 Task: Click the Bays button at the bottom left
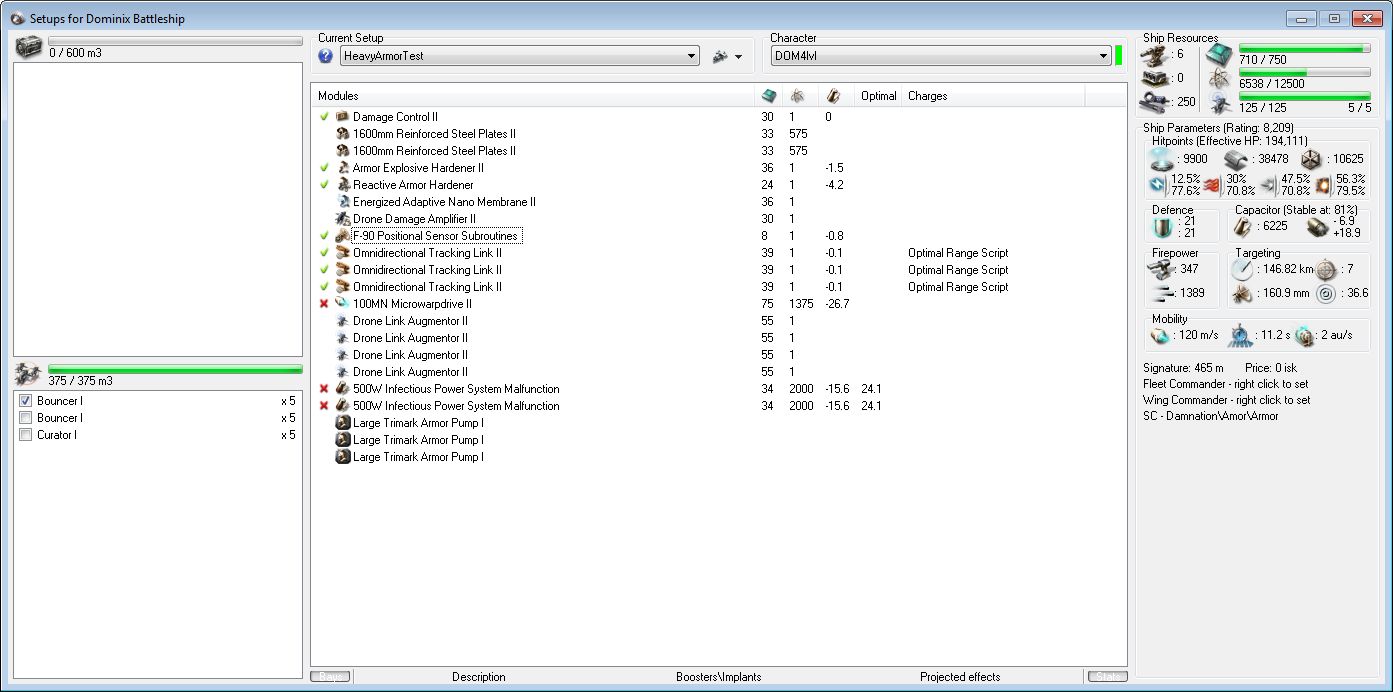click(331, 677)
